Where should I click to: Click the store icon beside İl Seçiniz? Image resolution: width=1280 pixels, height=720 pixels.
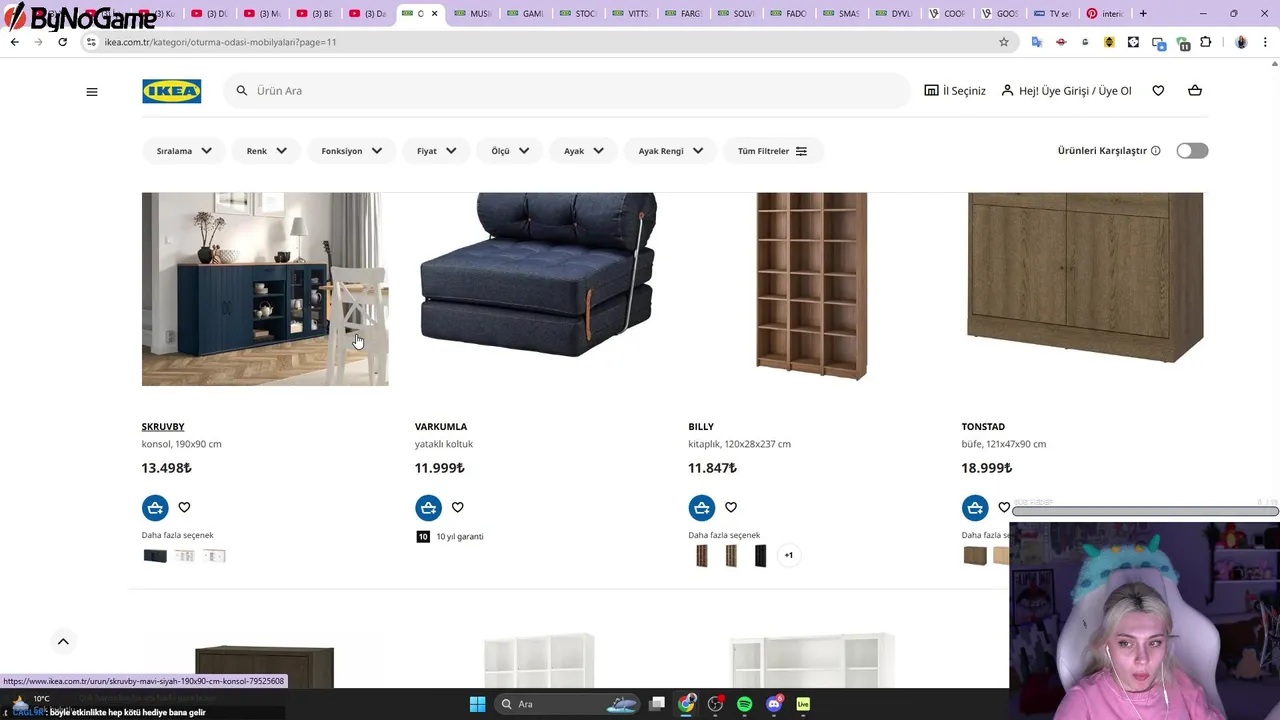pyautogui.click(x=931, y=90)
